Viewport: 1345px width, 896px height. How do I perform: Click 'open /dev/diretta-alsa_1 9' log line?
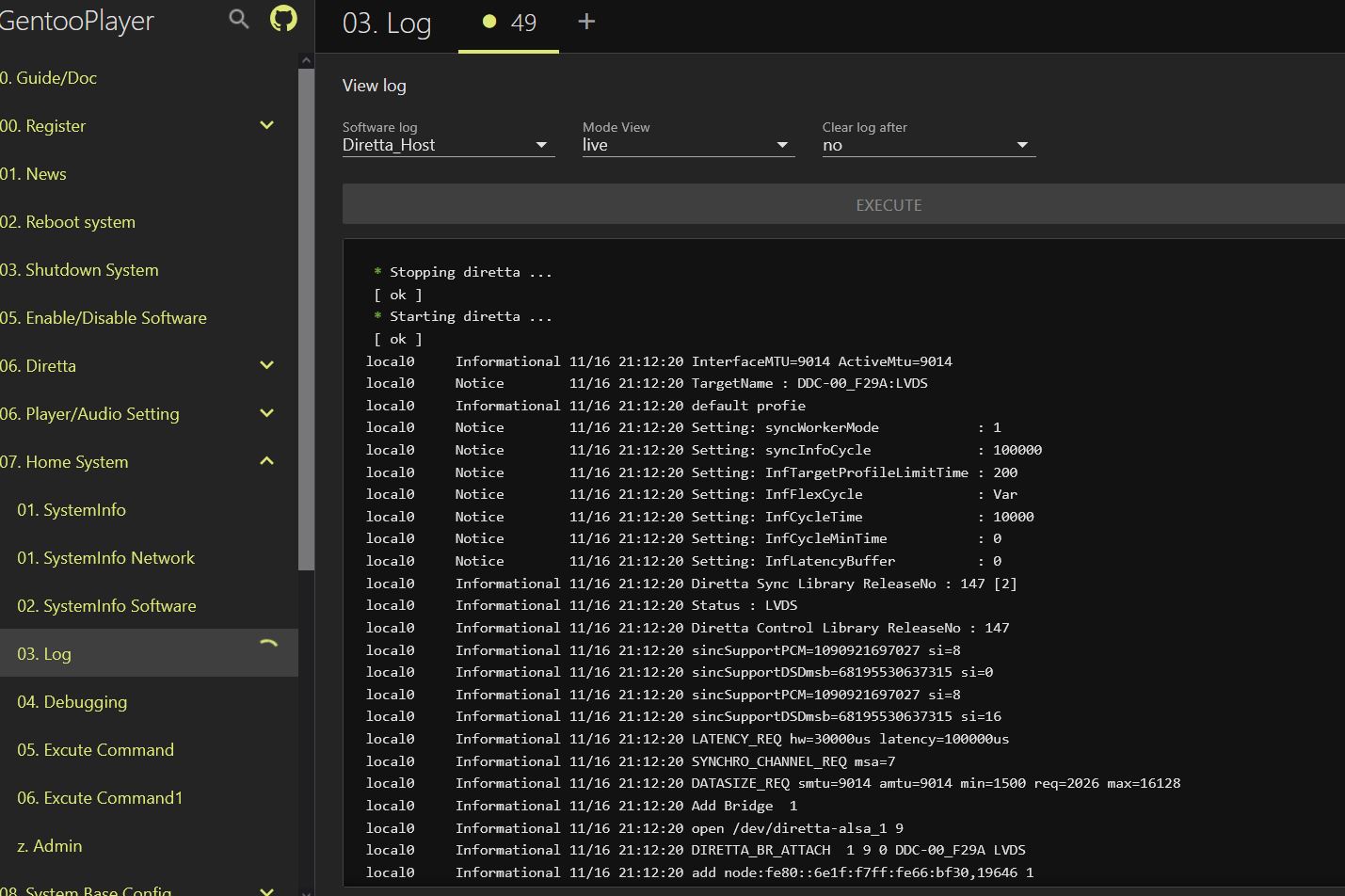coord(798,828)
